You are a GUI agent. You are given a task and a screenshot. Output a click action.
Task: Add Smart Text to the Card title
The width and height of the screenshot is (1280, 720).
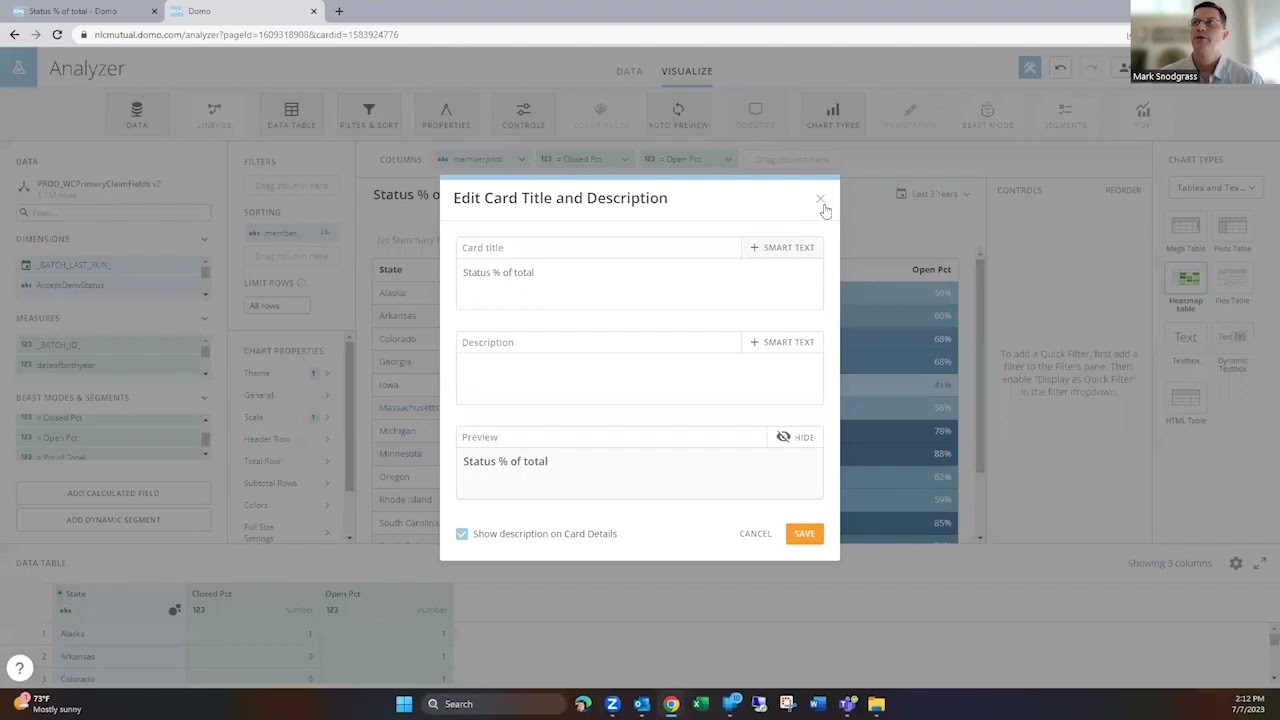pos(782,248)
